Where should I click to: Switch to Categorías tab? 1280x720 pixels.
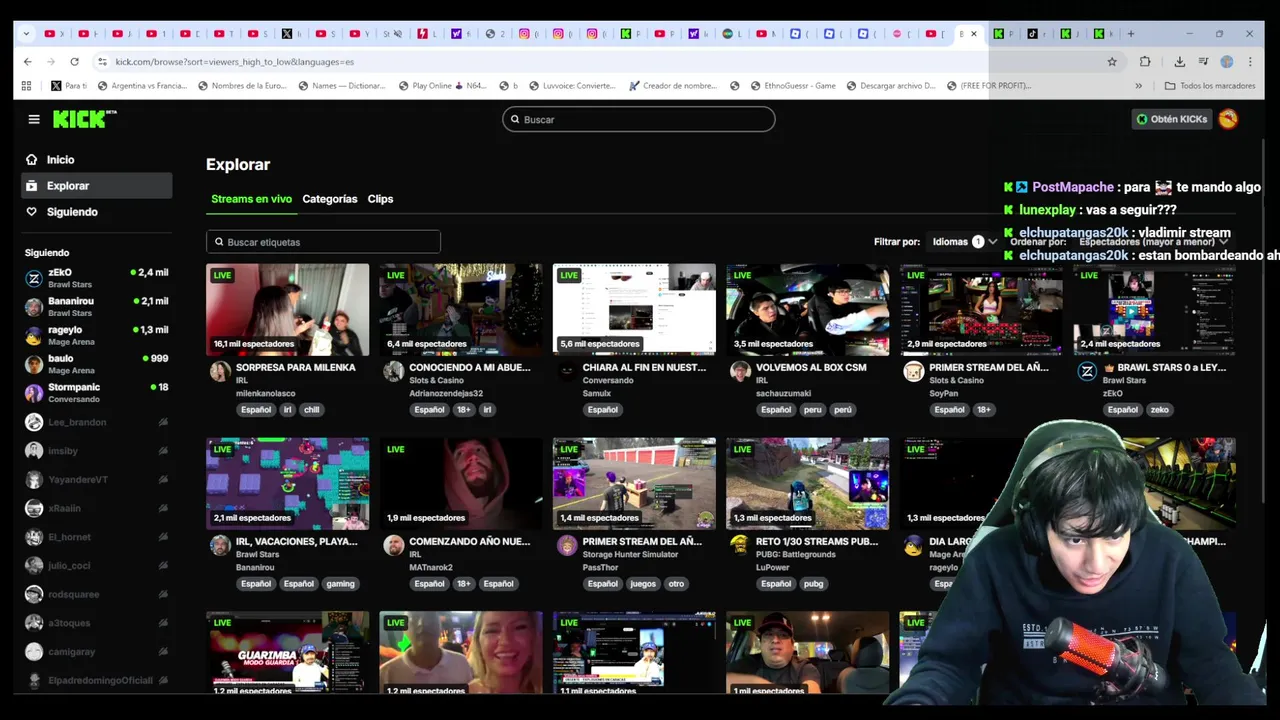coord(330,199)
